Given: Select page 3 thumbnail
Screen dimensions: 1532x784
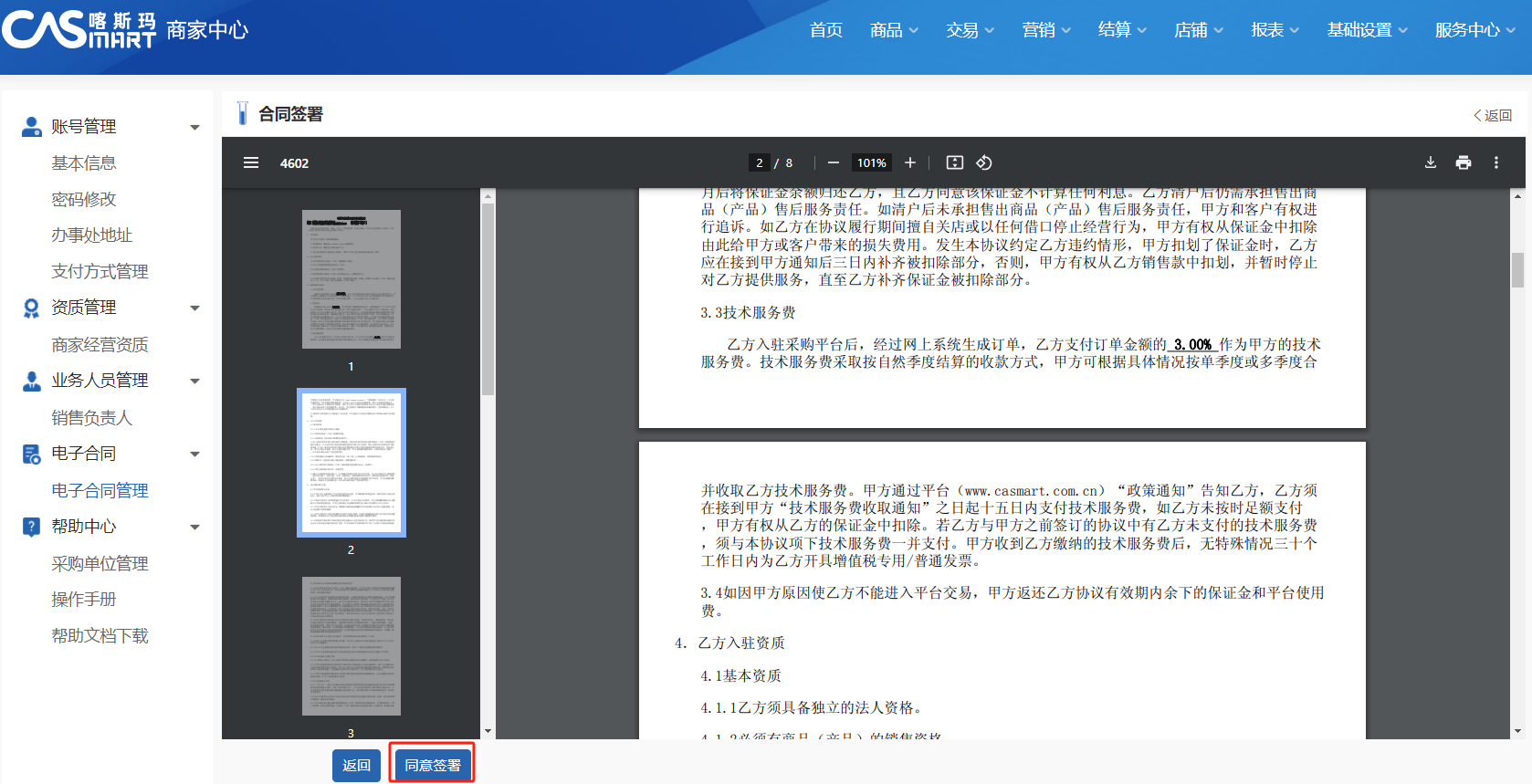Looking at the screenshot, I should (x=352, y=646).
